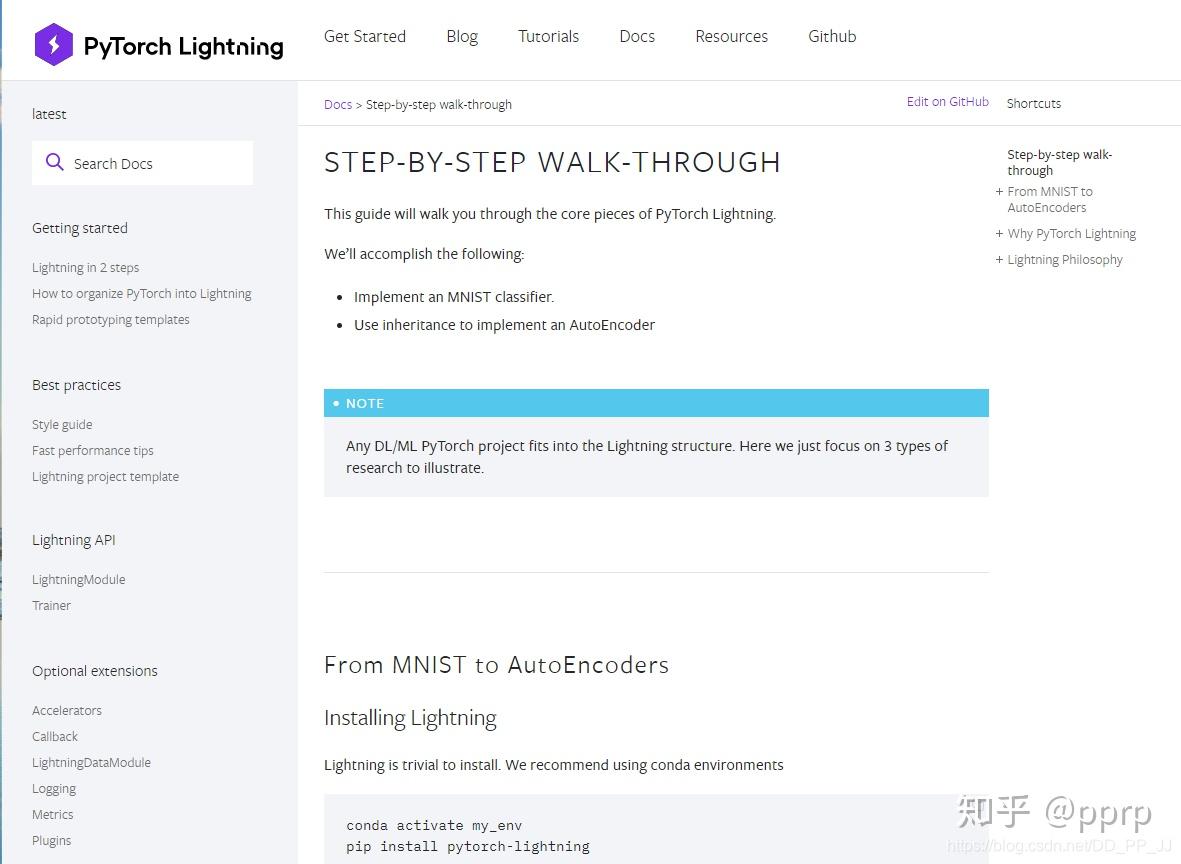Screen dimensions: 1181x864
Task: Open the Callback page under Optional extensions
Action: 54,736
